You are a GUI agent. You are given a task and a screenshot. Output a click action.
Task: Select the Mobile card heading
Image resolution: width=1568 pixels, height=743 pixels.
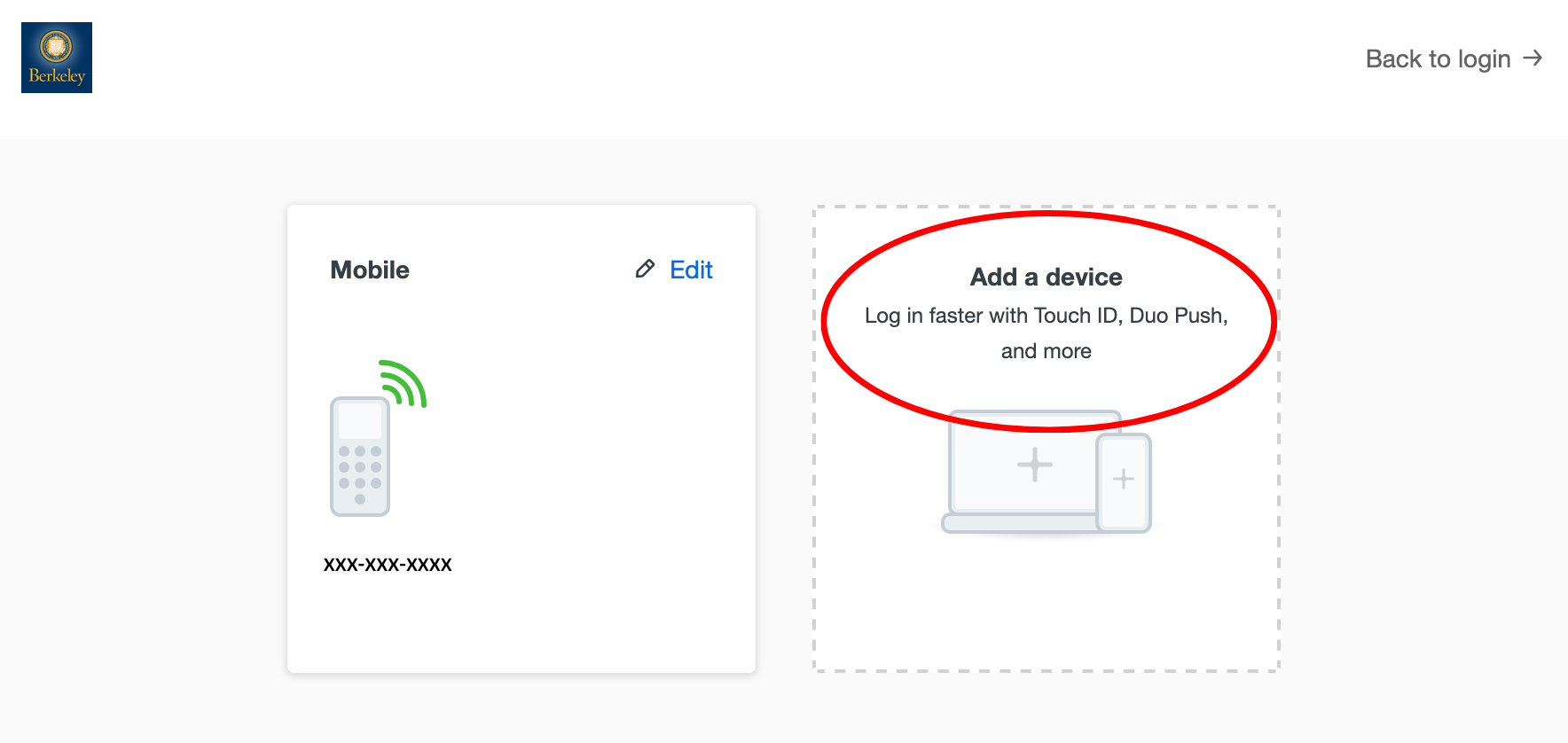pyautogui.click(x=370, y=270)
